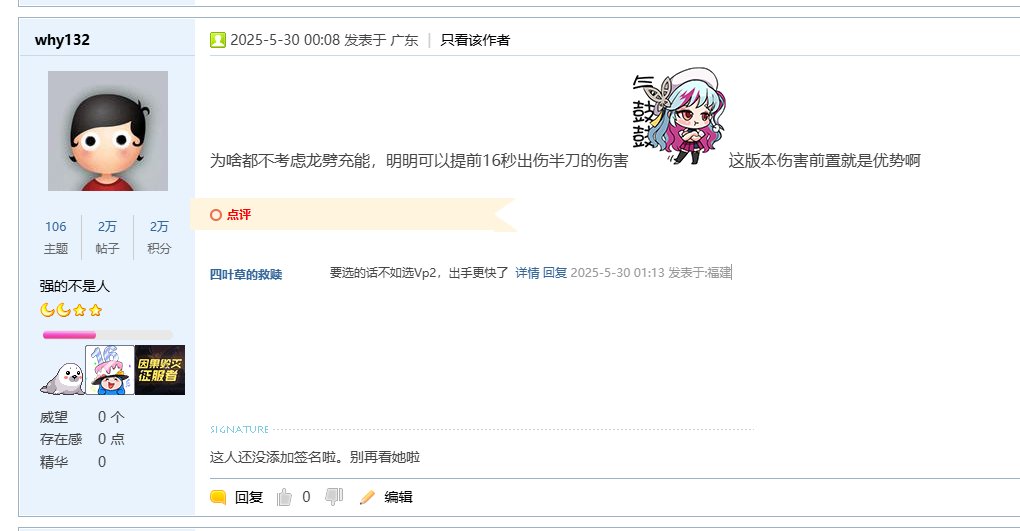Viewport: 1020px width, 531px height.
Task: Open why132's avatar picture
Action: click(108, 131)
